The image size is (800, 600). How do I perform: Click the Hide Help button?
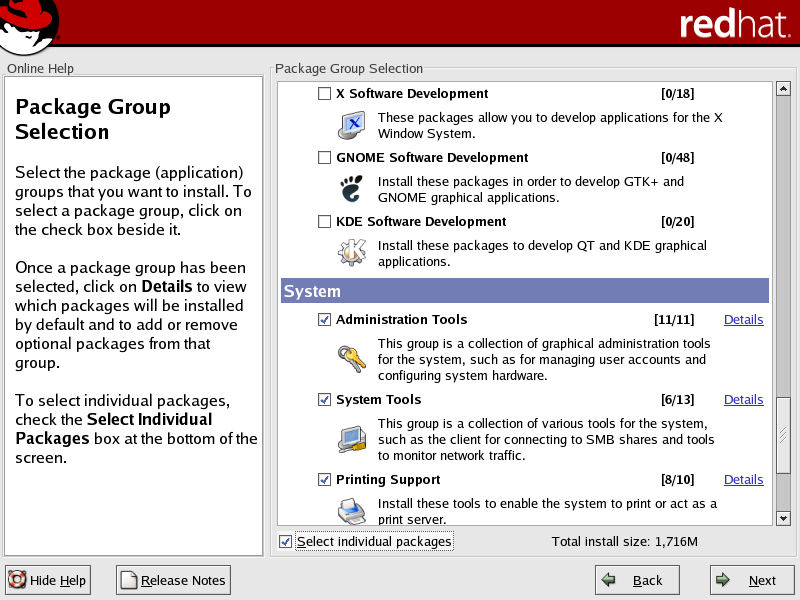pyautogui.click(x=48, y=580)
